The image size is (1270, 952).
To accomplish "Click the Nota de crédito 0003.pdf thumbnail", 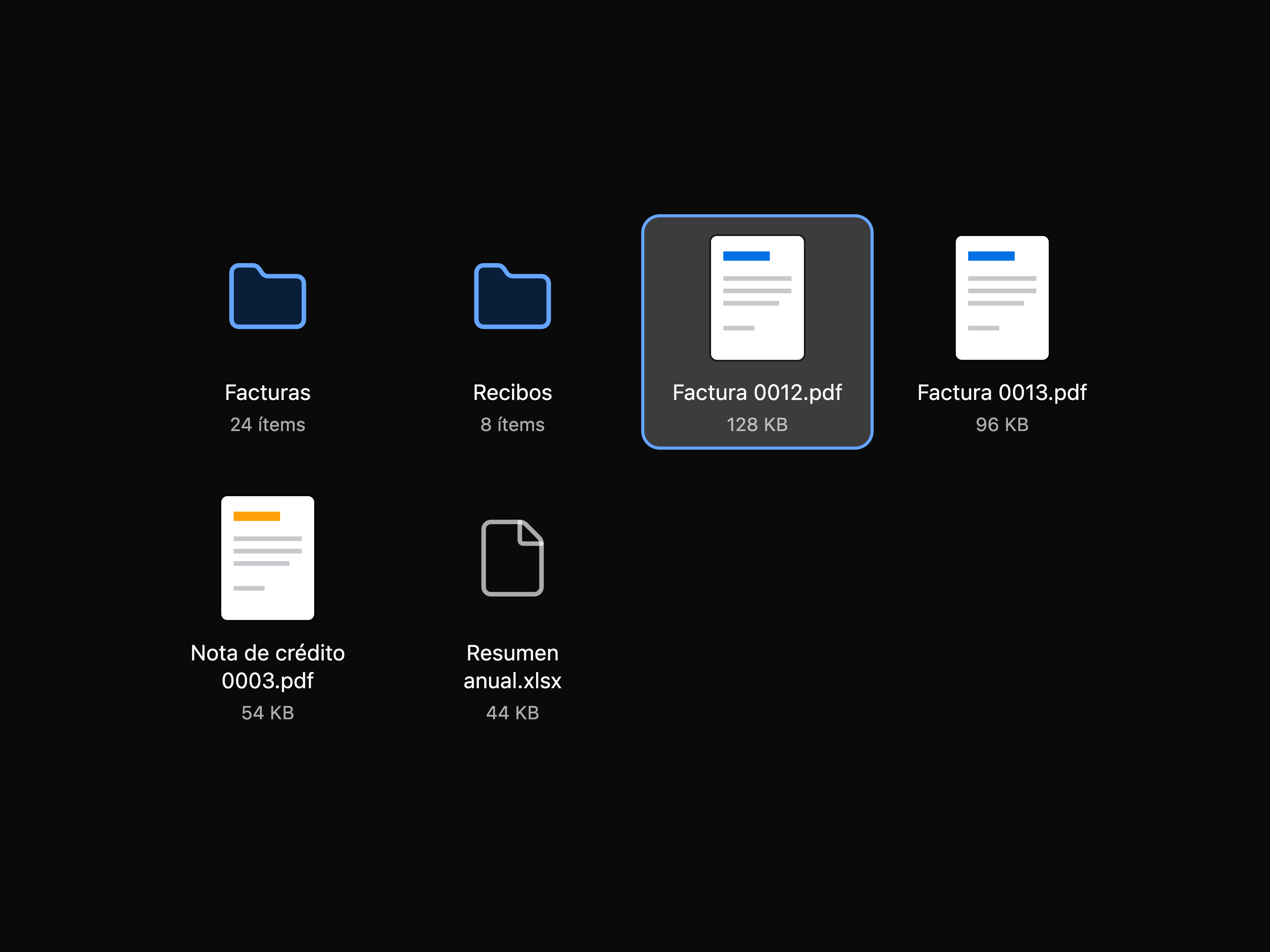I will [268, 558].
